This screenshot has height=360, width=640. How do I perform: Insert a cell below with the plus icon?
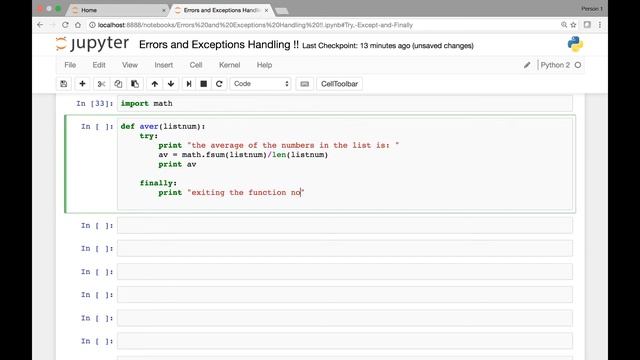(82, 84)
